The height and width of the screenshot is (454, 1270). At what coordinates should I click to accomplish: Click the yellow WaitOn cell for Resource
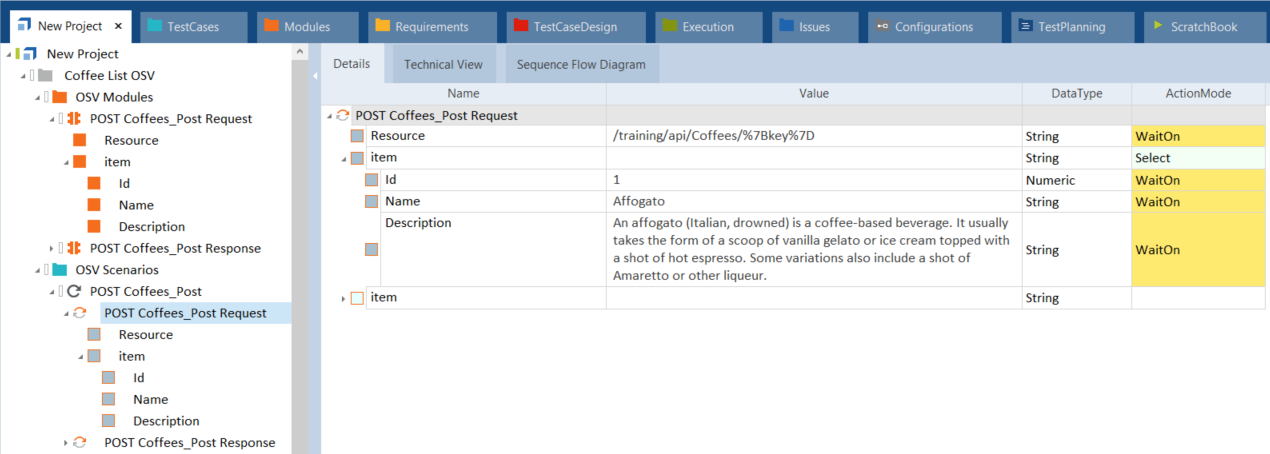pos(1198,136)
